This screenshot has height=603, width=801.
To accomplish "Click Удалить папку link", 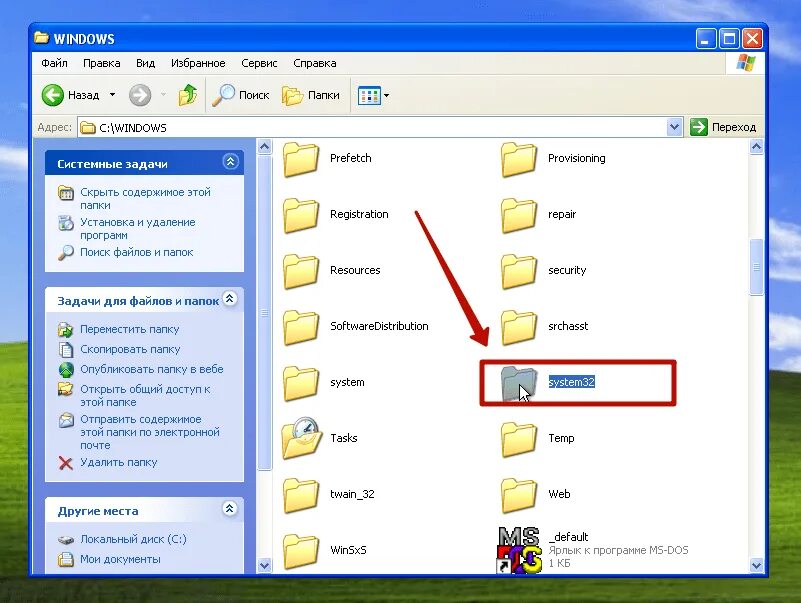I will click(119, 462).
